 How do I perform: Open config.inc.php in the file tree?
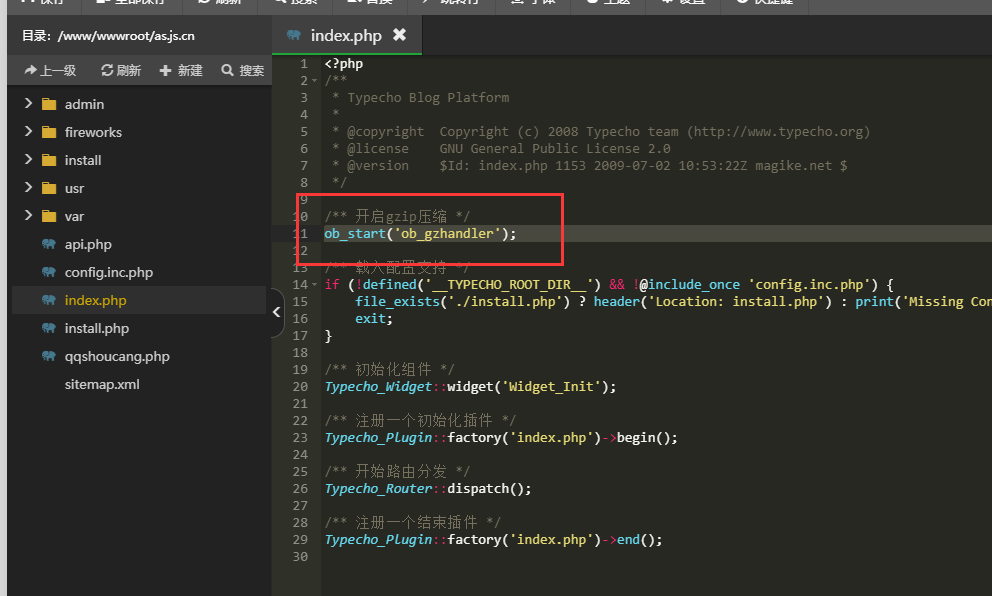coord(108,272)
